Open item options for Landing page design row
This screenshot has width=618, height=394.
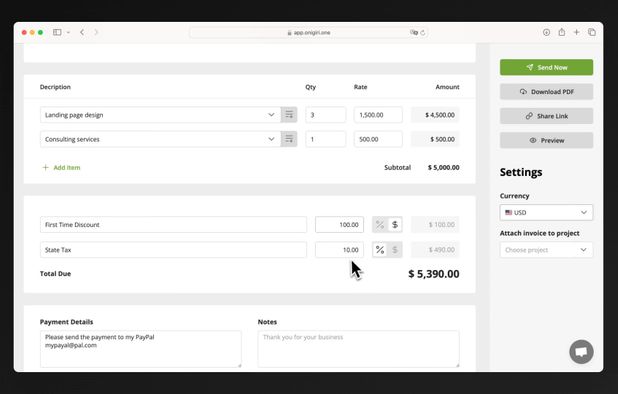tap(289, 115)
